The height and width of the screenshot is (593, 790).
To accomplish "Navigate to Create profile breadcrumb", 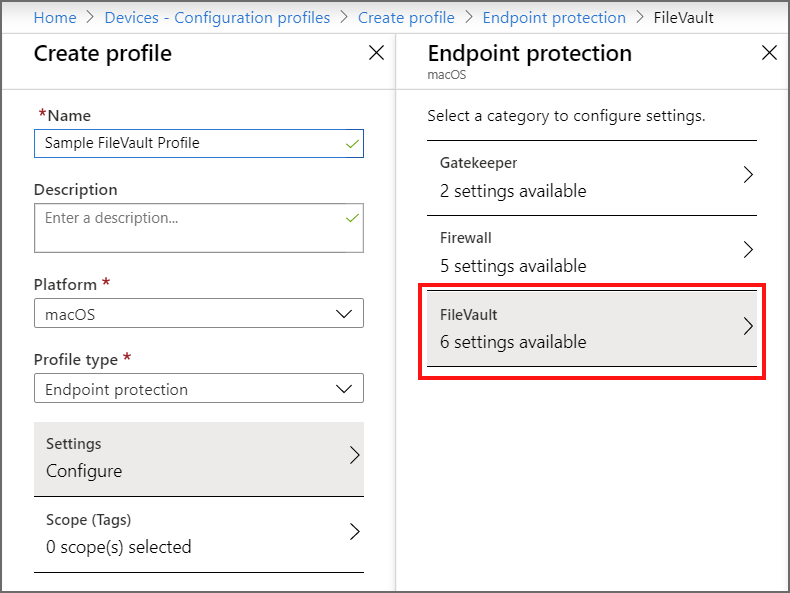I will (406, 18).
